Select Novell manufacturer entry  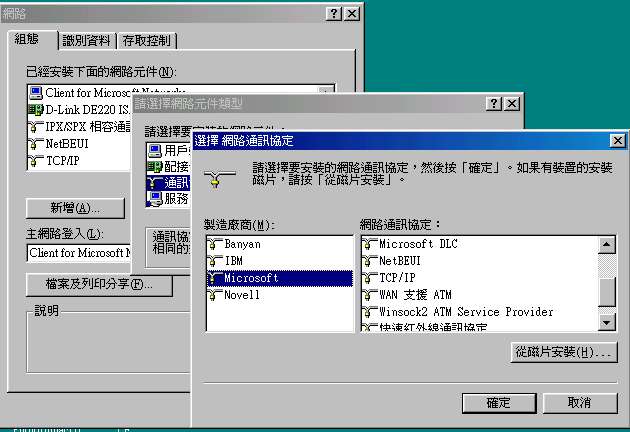(241, 295)
